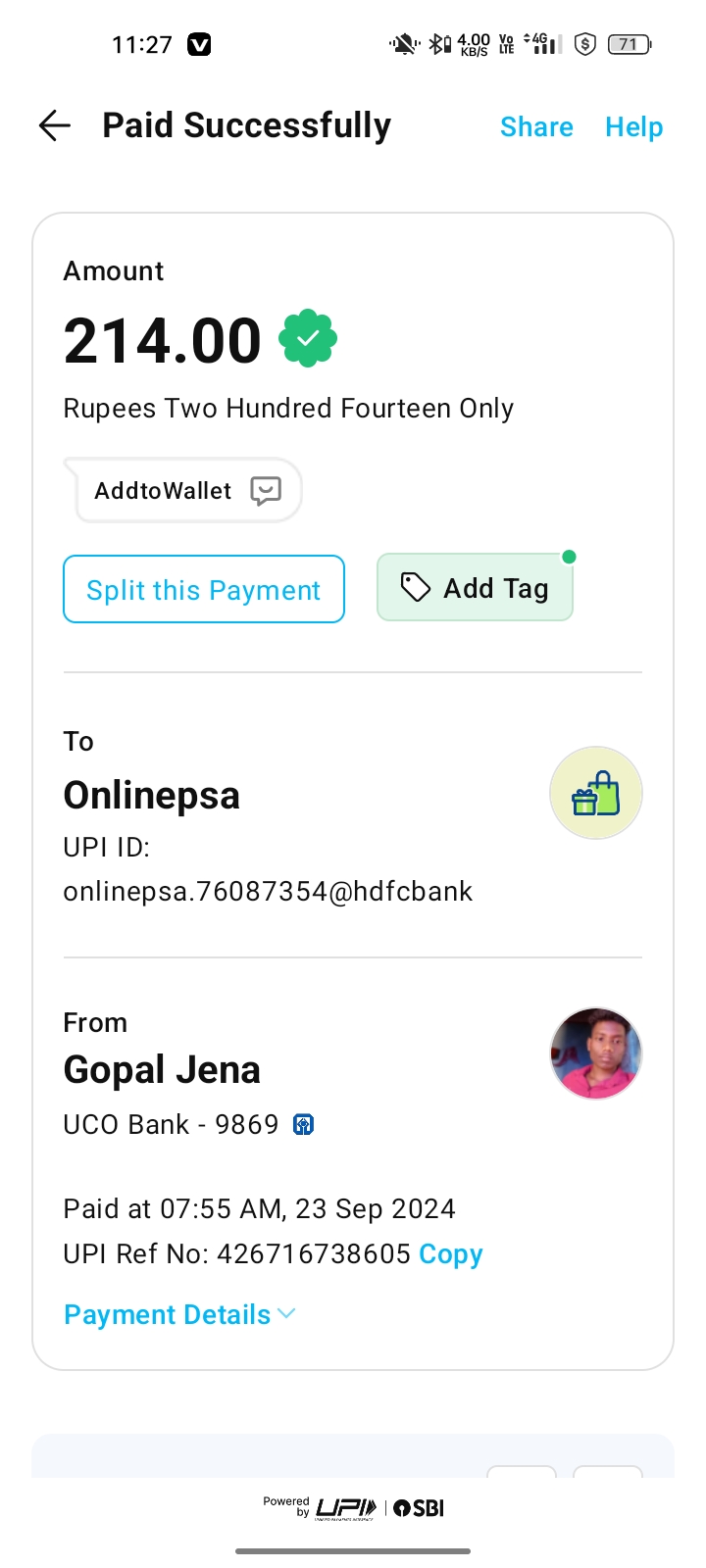Screen dimensions: 706x1568
Task: Copy the UPI reference number
Action: coord(451,1254)
